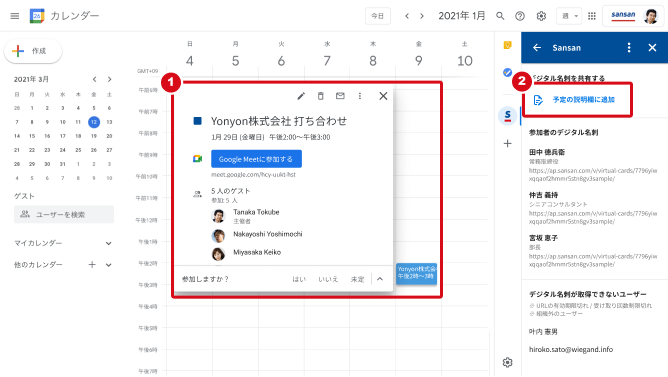Click the account profile avatar
Image resolution: width=668 pixels, height=377 pixels.
pyautogui.click(x=651, y=16)
